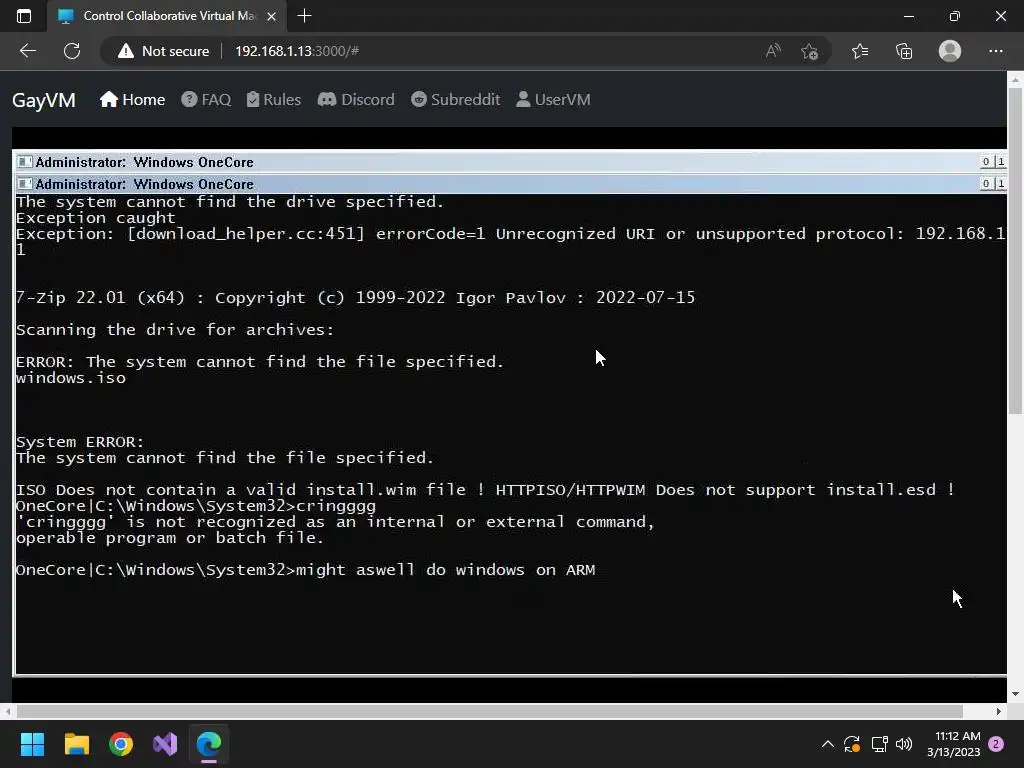1024x768 pixels.
Task: Open the Subreddit nav link
Action: [x=456, y=99]
